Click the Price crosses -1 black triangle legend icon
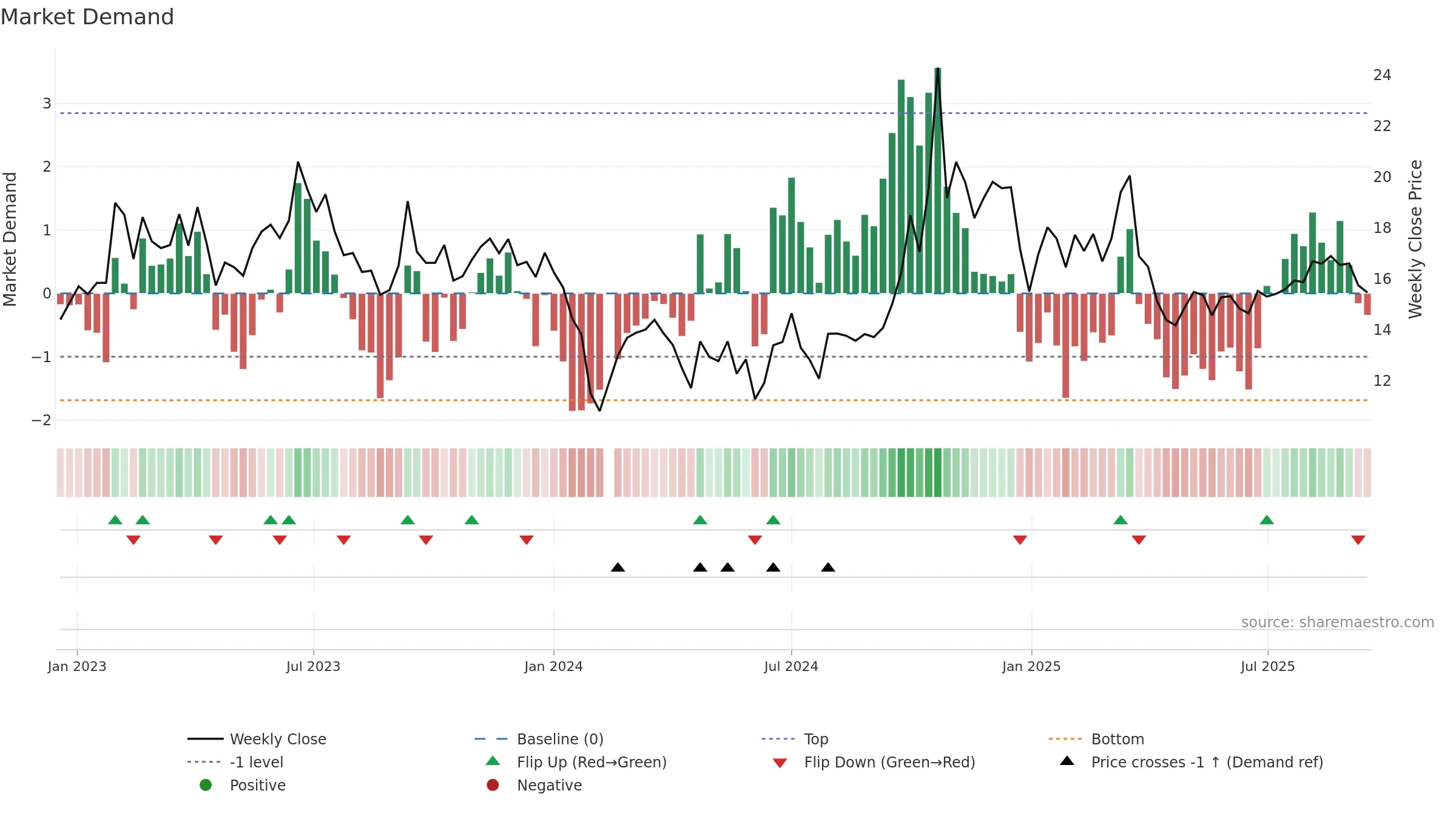The height and width of the screenshot is (819, 1456). (1067, 761)
